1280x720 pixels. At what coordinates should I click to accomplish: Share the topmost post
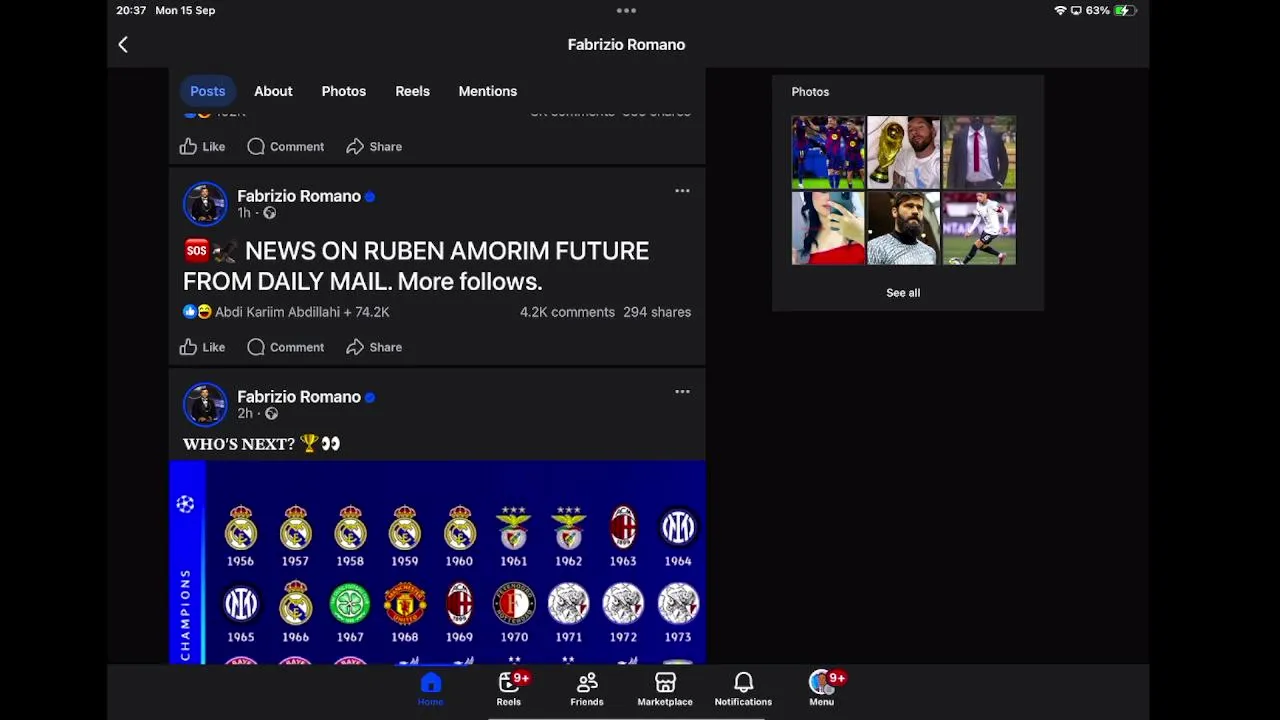click(374, 146)
